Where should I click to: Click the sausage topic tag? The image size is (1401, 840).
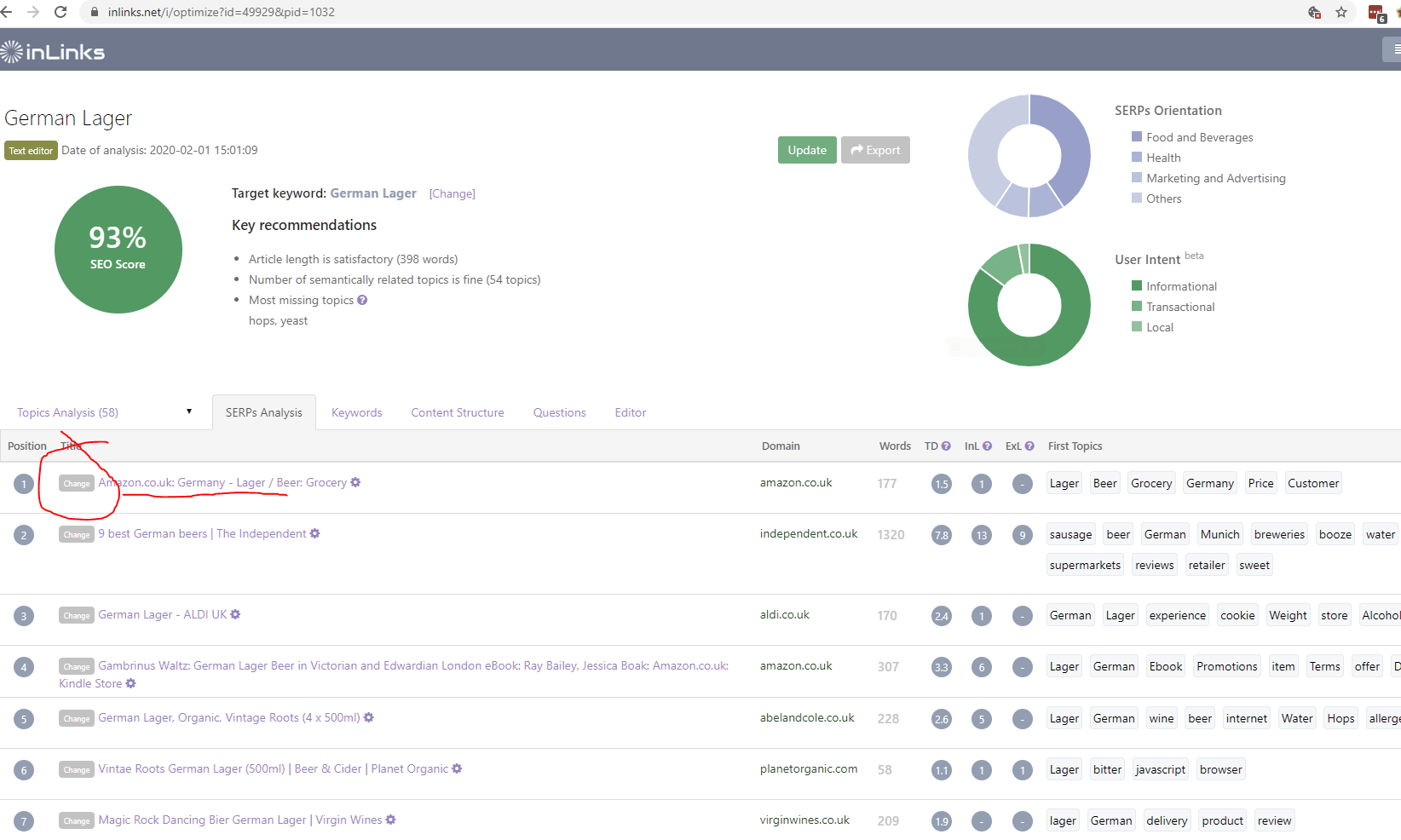[1071, 534]
